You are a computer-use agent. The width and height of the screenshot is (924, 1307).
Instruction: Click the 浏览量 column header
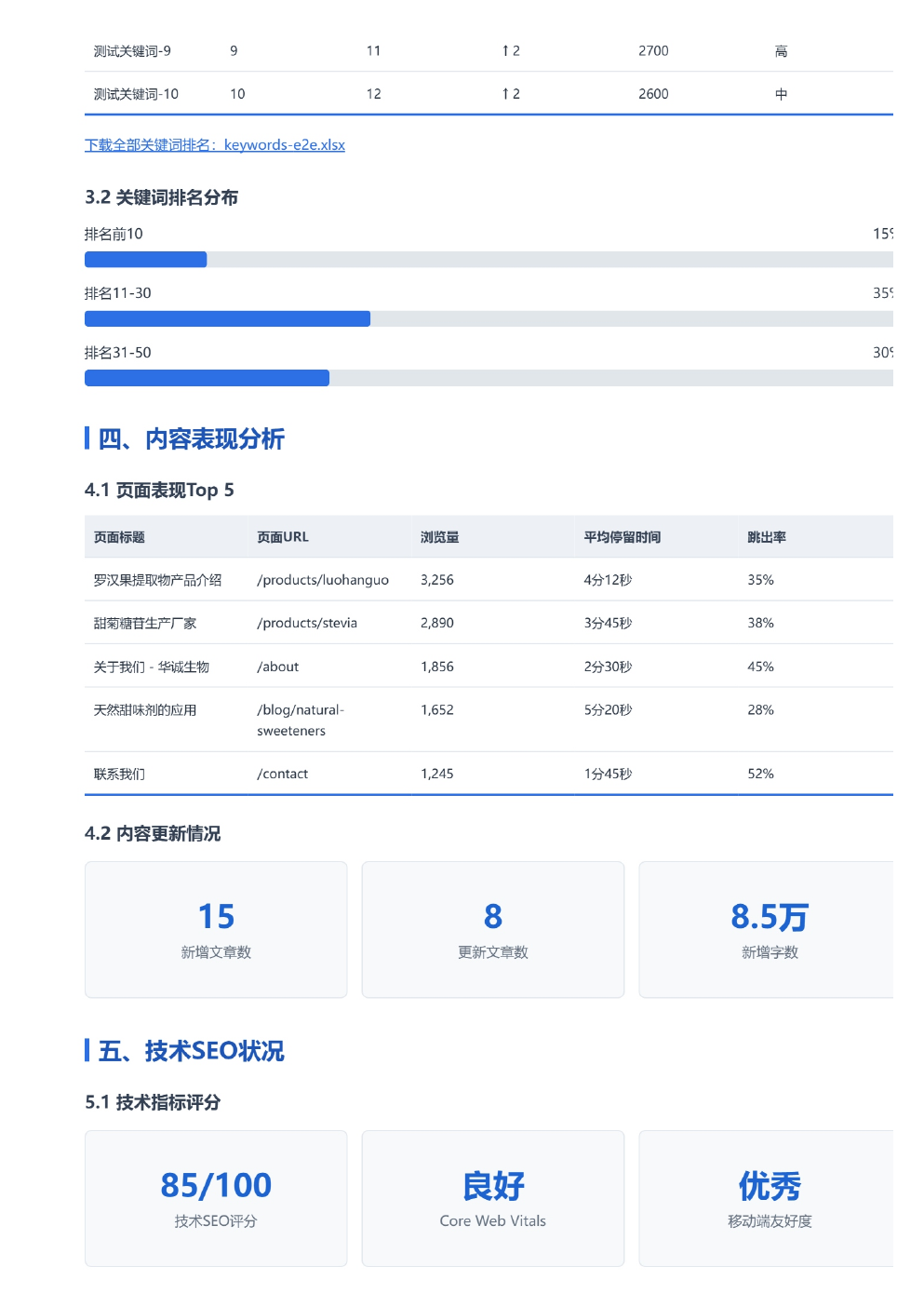point(439,537)
